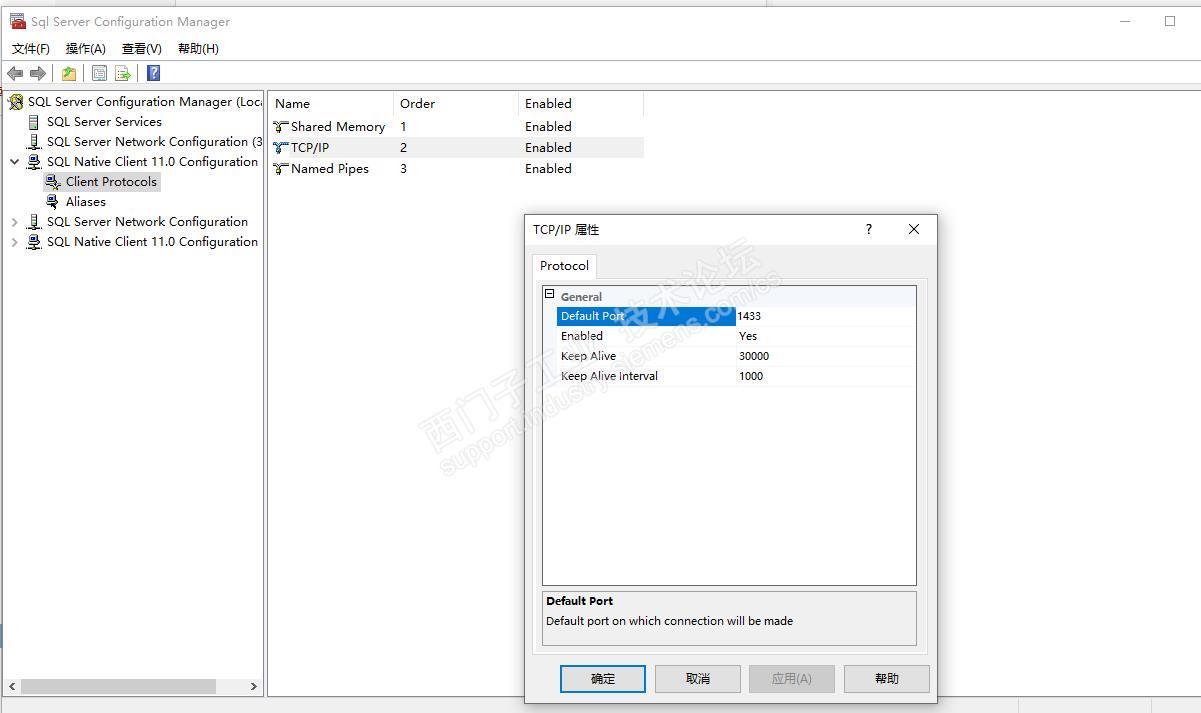1201x713 pixels.
Task: Click Order value 1 in Shared Memory row
Action: tap(403, 127)
